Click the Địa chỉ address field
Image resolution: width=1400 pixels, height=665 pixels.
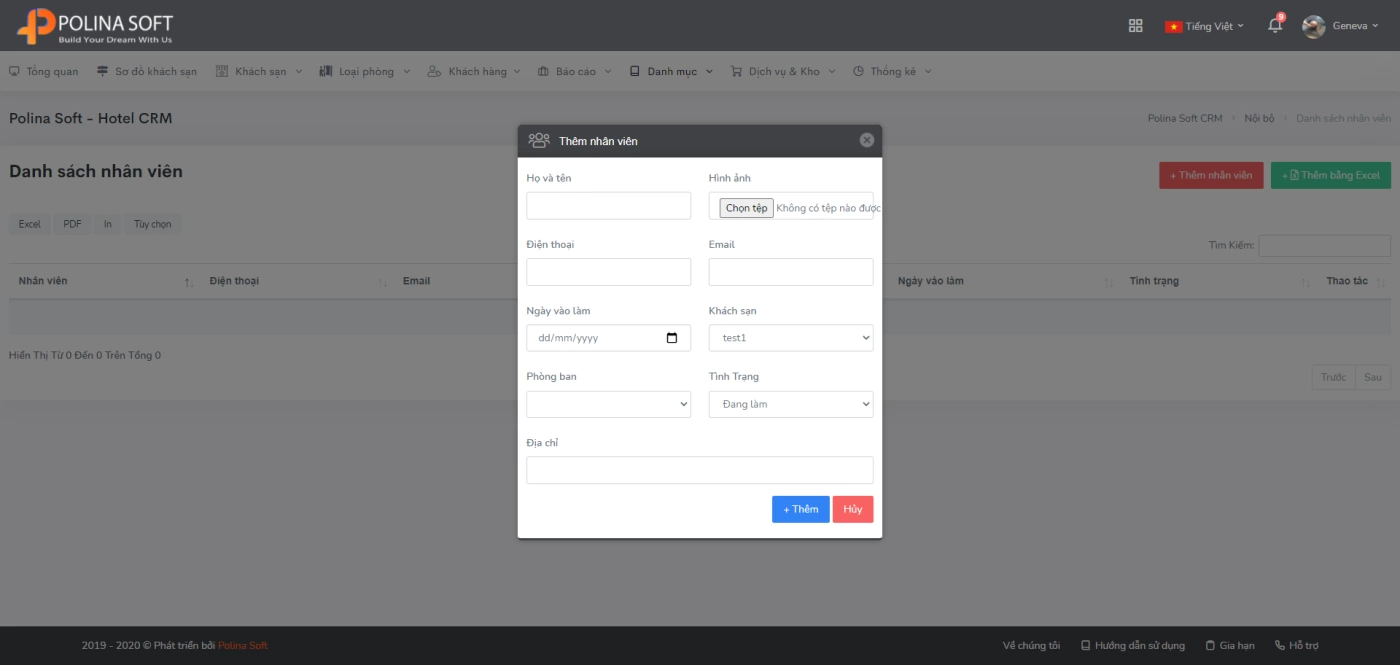(x=700, y=470)
